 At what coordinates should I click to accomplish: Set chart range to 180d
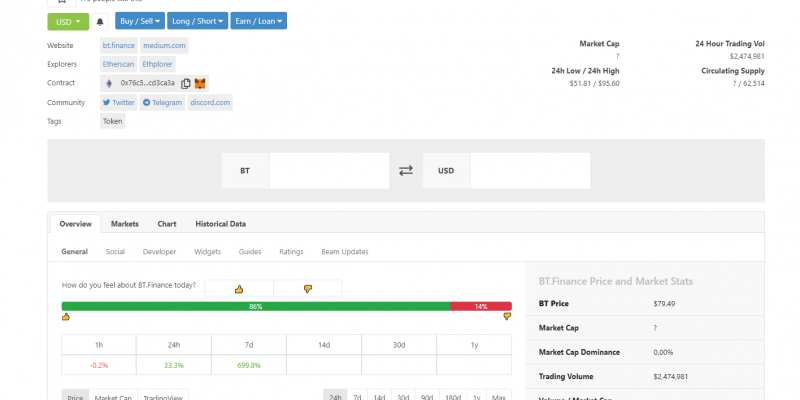pos(453,397)
